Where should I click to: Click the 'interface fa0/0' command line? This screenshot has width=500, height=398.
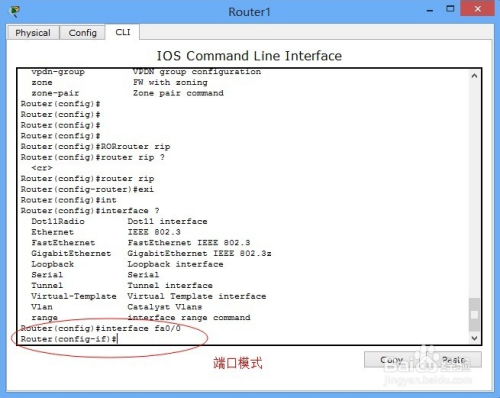[101, 328]
